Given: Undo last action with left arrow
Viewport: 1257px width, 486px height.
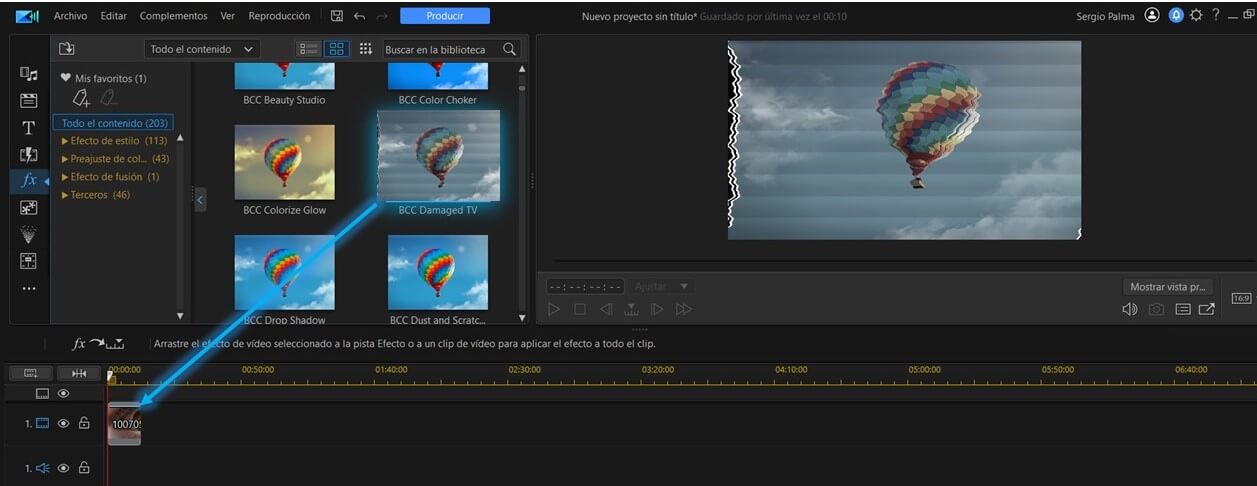Looking at the screenshot, I should (360, 16).
